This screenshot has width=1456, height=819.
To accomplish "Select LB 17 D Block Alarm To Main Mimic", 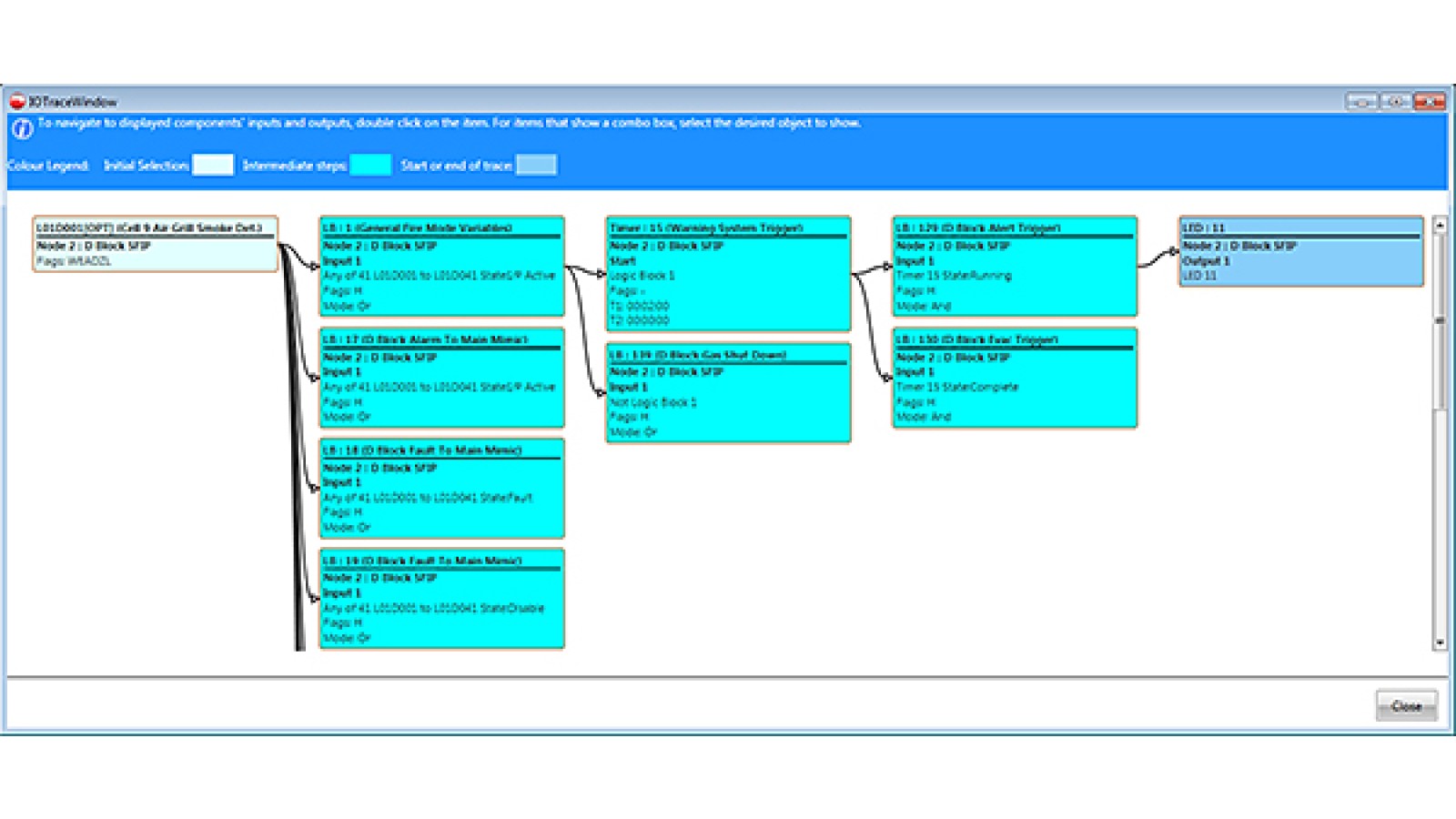I will tap(441, 378).
